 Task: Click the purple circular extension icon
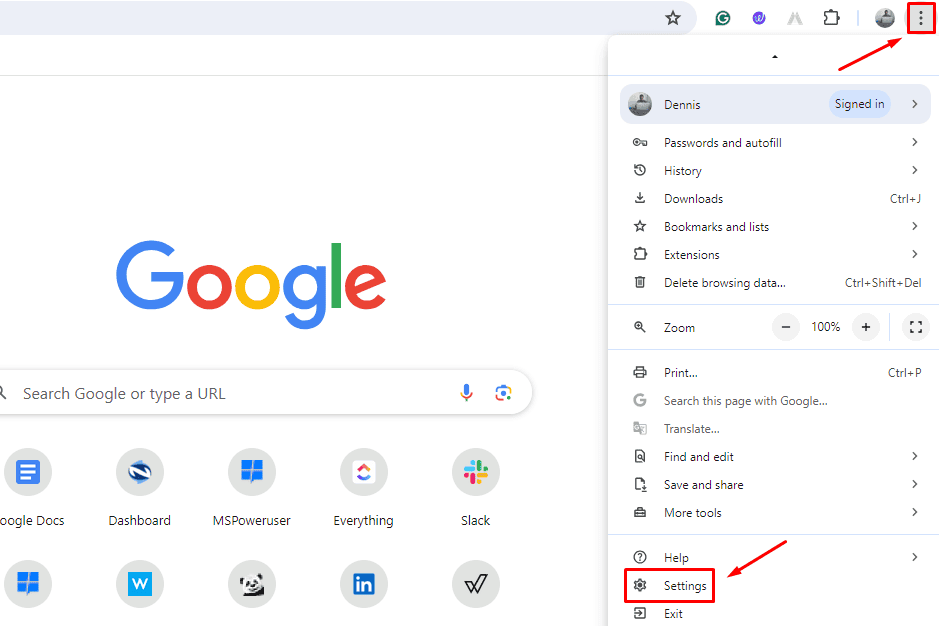point(759,19)
